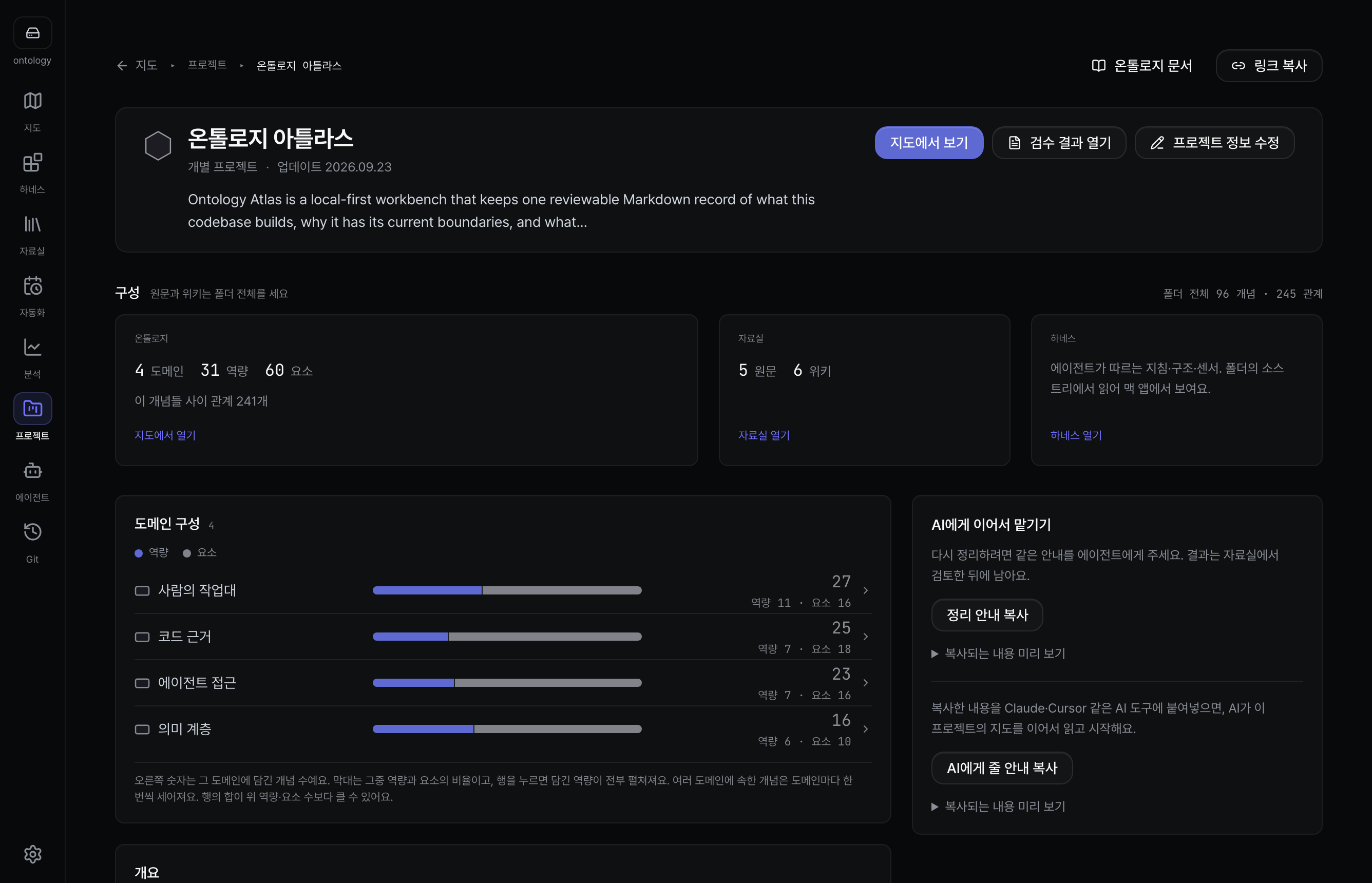Expand the 코드 근거 row chevron

point(866,637)
